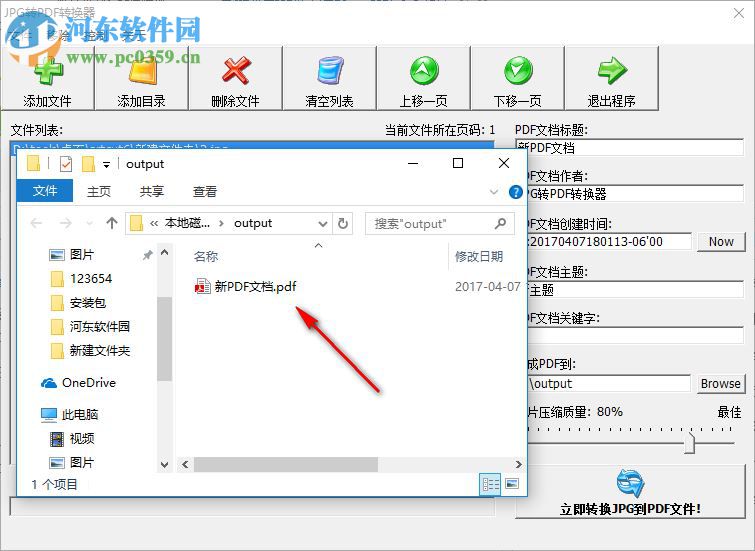Click the Now time button
Image resolution: width=755 pixels, height=551 pixels.
point(721,241)
